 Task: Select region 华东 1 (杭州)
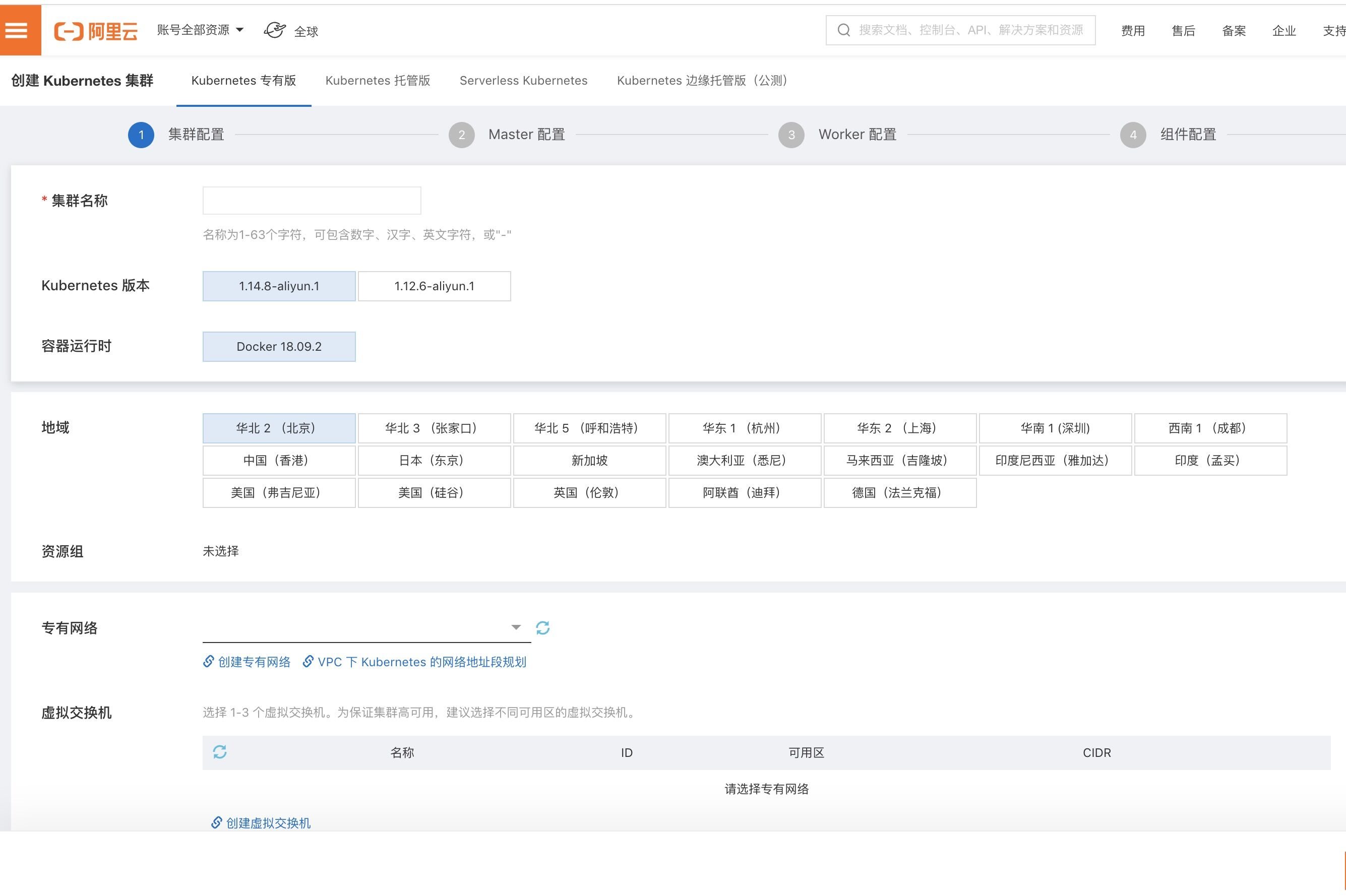coord(745,428)
